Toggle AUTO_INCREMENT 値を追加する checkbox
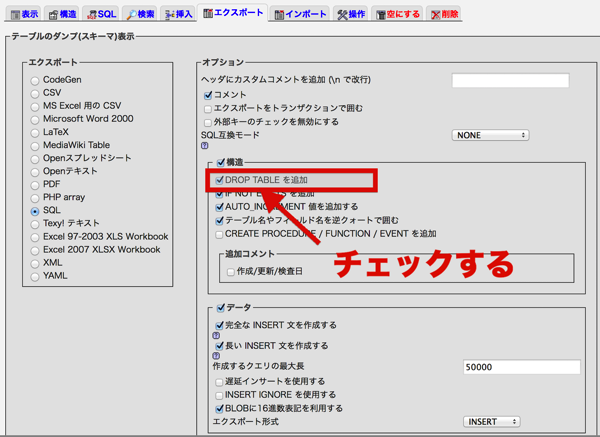 tap(219, 207)
